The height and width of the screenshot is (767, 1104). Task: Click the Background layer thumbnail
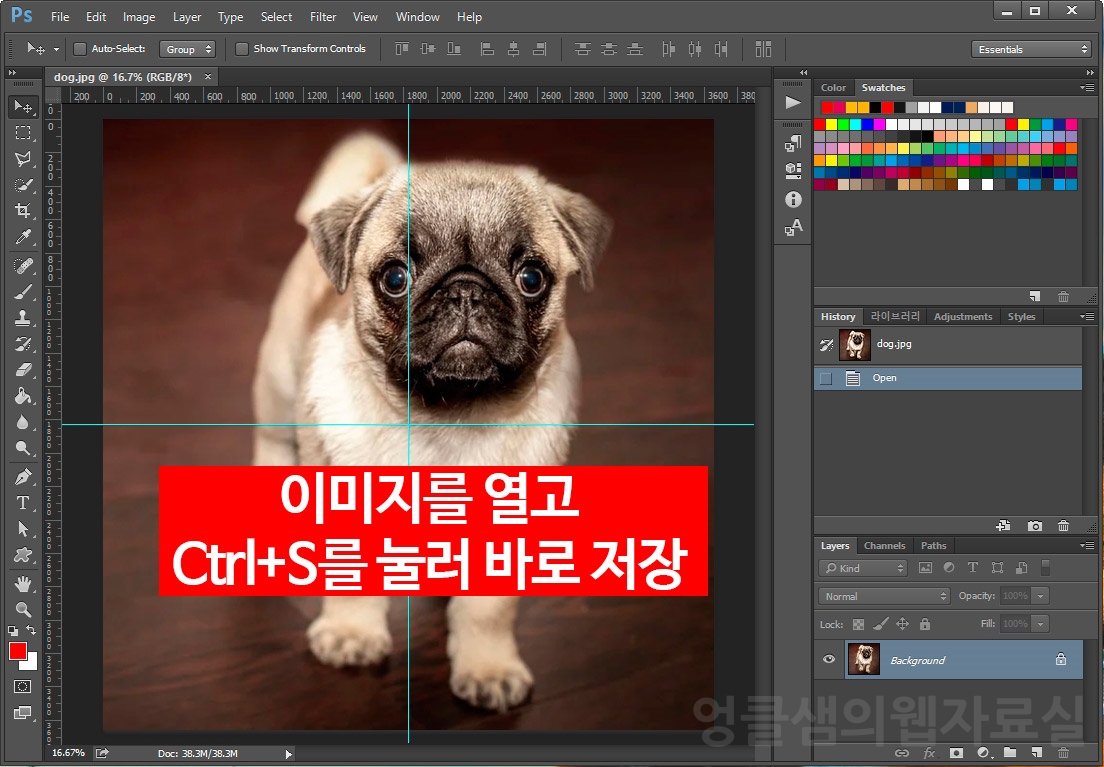click(x=864, y=659)
